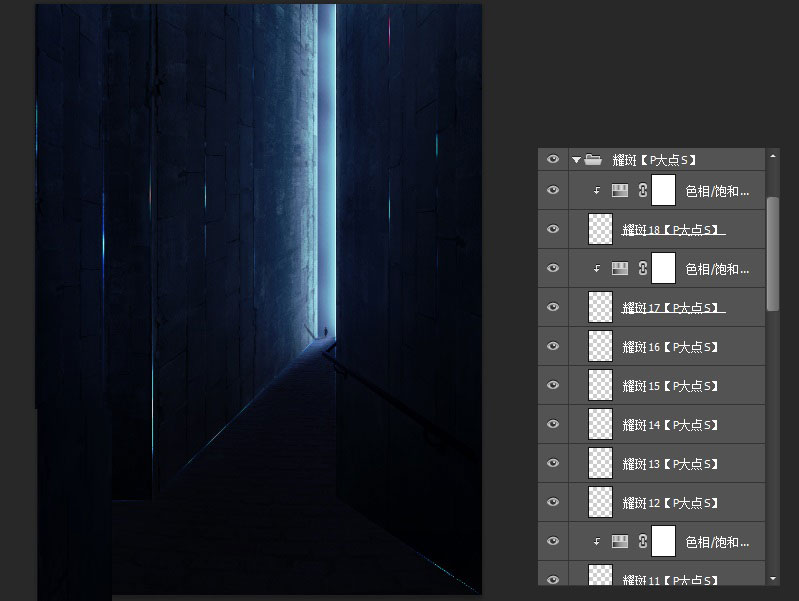
Task: Click 色相/饱和 name above 耀斑11 layer
Action: pyautogui.click(x=717, y=542)
